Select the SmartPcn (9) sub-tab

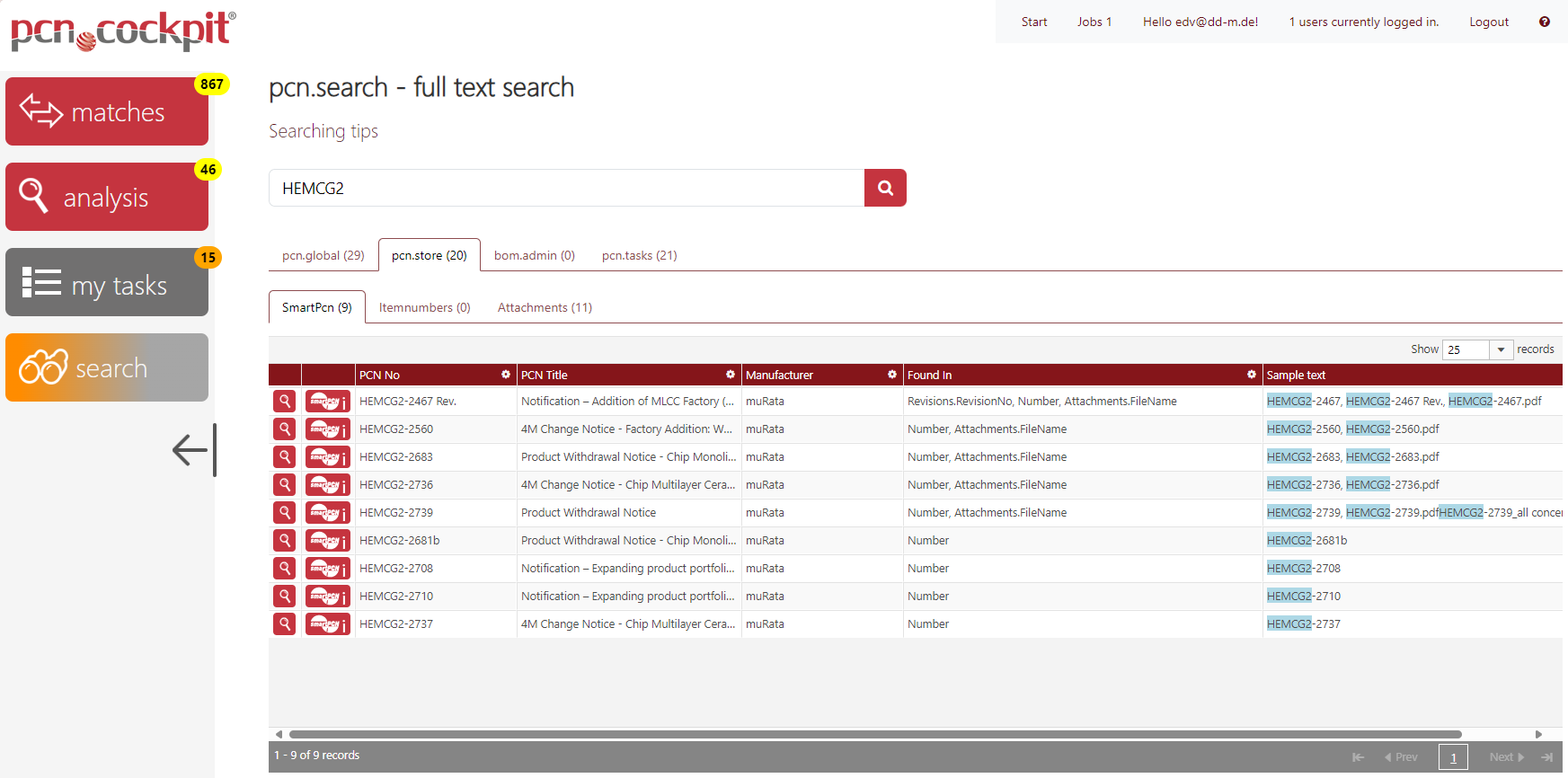click(317, 307)
